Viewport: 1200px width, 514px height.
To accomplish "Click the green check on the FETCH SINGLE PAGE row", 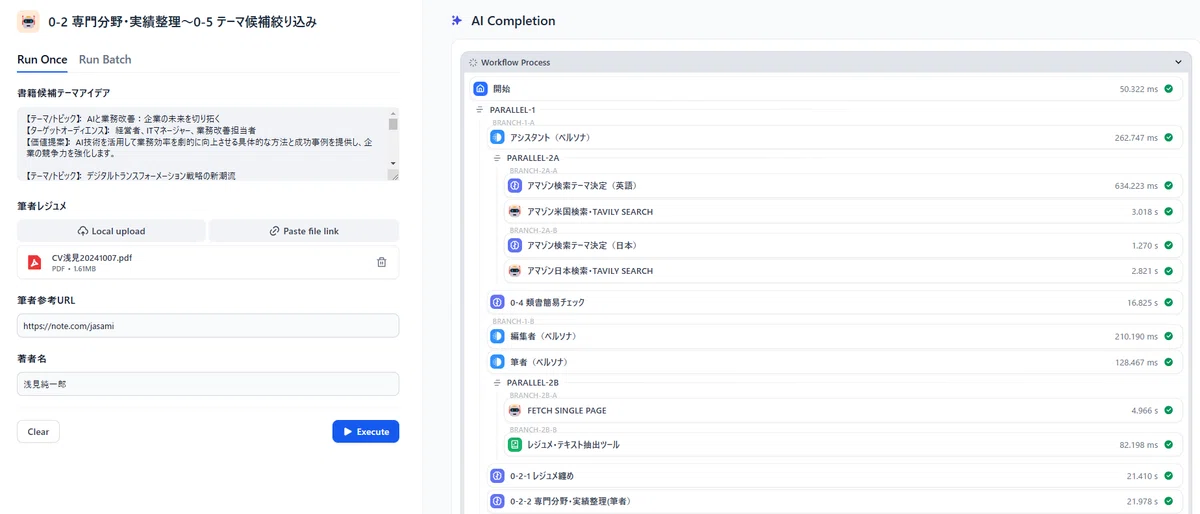I will 1168,410.
